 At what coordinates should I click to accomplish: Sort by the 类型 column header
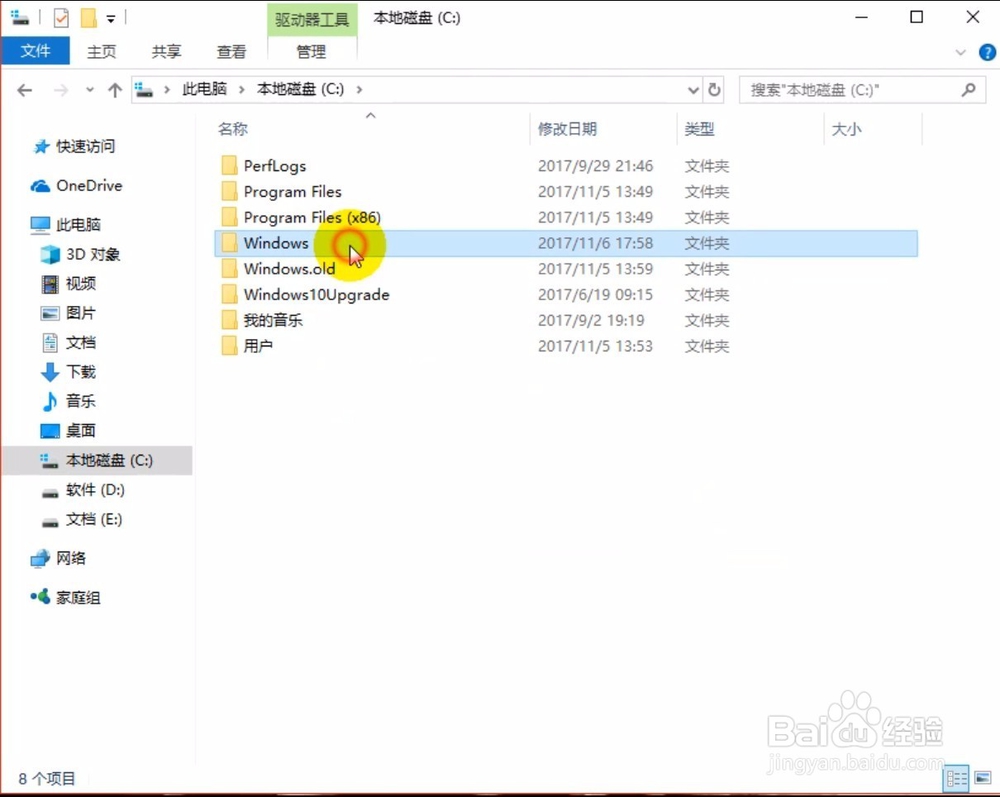[700, 129]
